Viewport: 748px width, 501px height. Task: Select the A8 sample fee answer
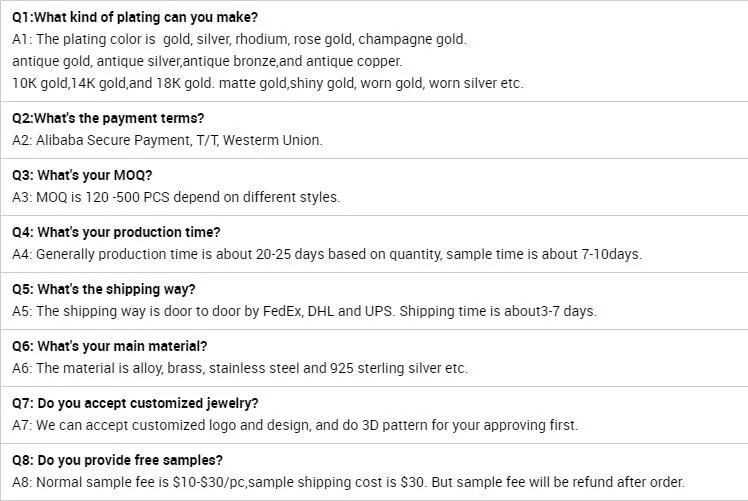click(348, 482)
